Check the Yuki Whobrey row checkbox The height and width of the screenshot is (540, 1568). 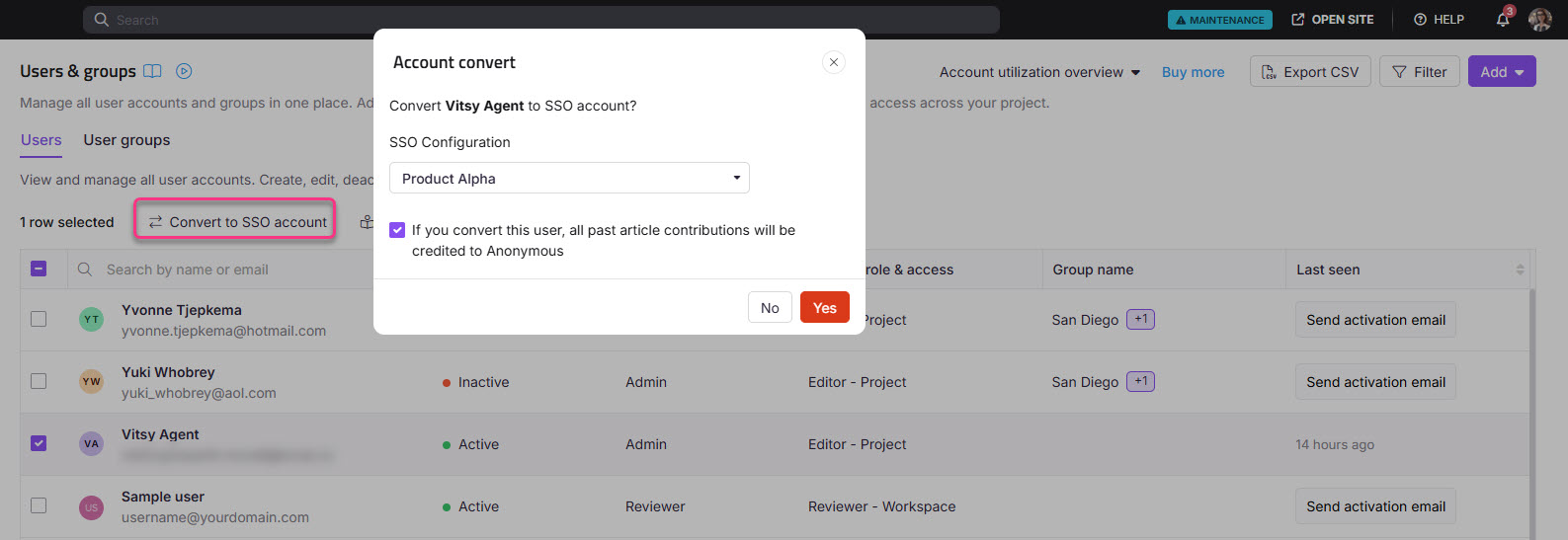(39, 381)
